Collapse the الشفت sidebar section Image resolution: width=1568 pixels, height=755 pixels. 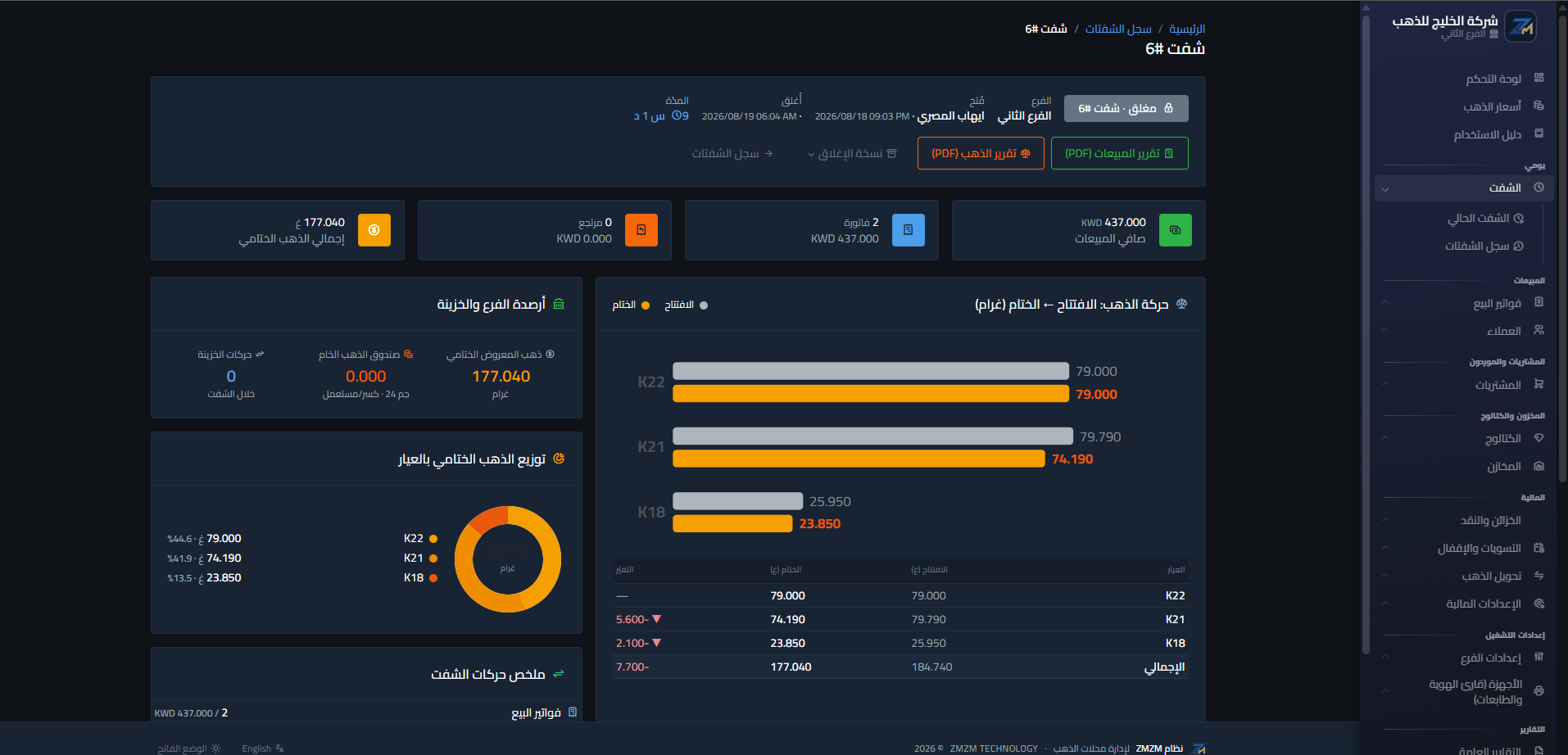point(1385,189)
